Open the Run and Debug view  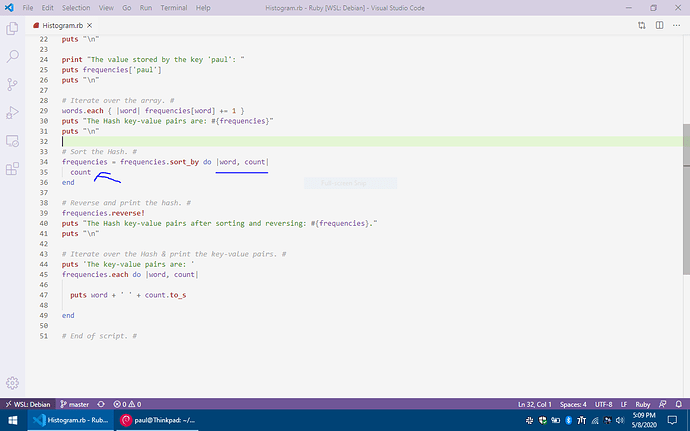[12, 112]
